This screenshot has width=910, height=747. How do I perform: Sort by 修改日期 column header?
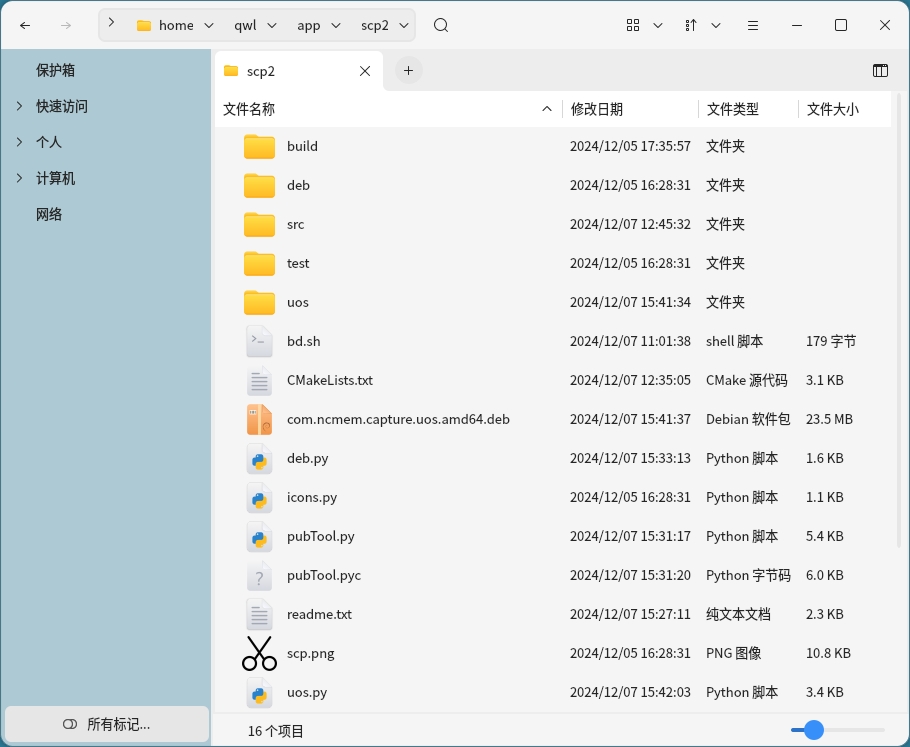597,109
